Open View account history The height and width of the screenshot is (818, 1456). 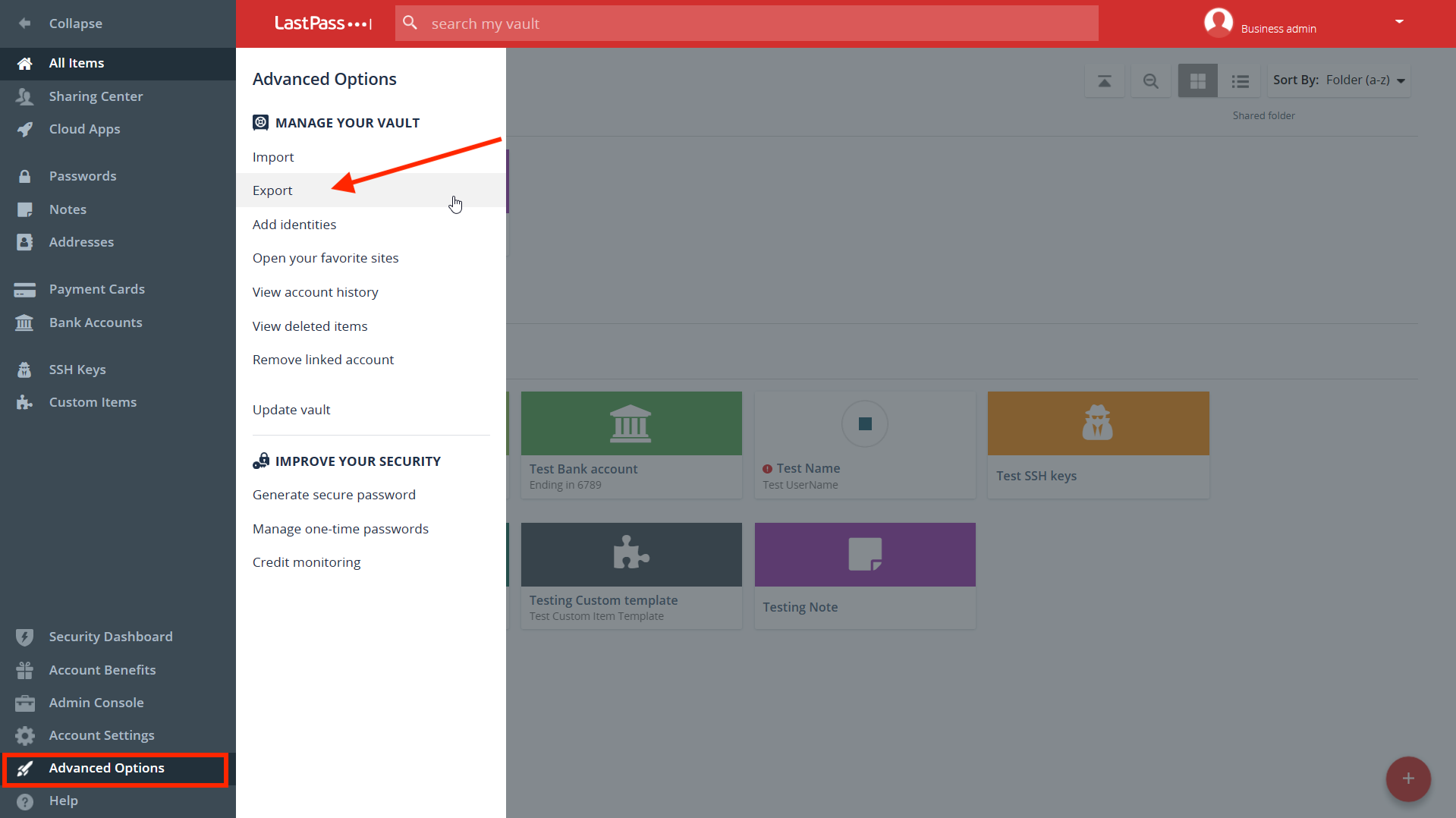316,292
